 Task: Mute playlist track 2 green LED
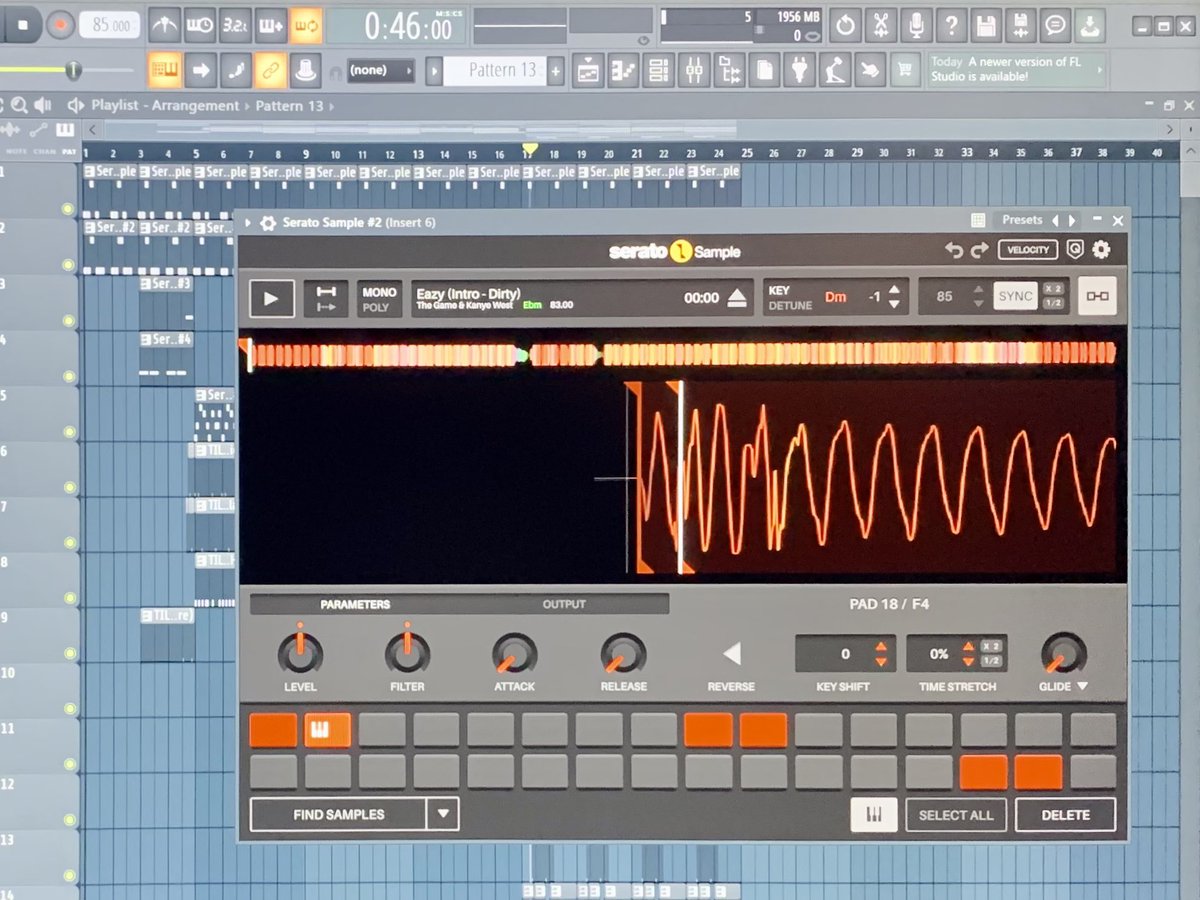pyautogui.click(x=68, y=265)
